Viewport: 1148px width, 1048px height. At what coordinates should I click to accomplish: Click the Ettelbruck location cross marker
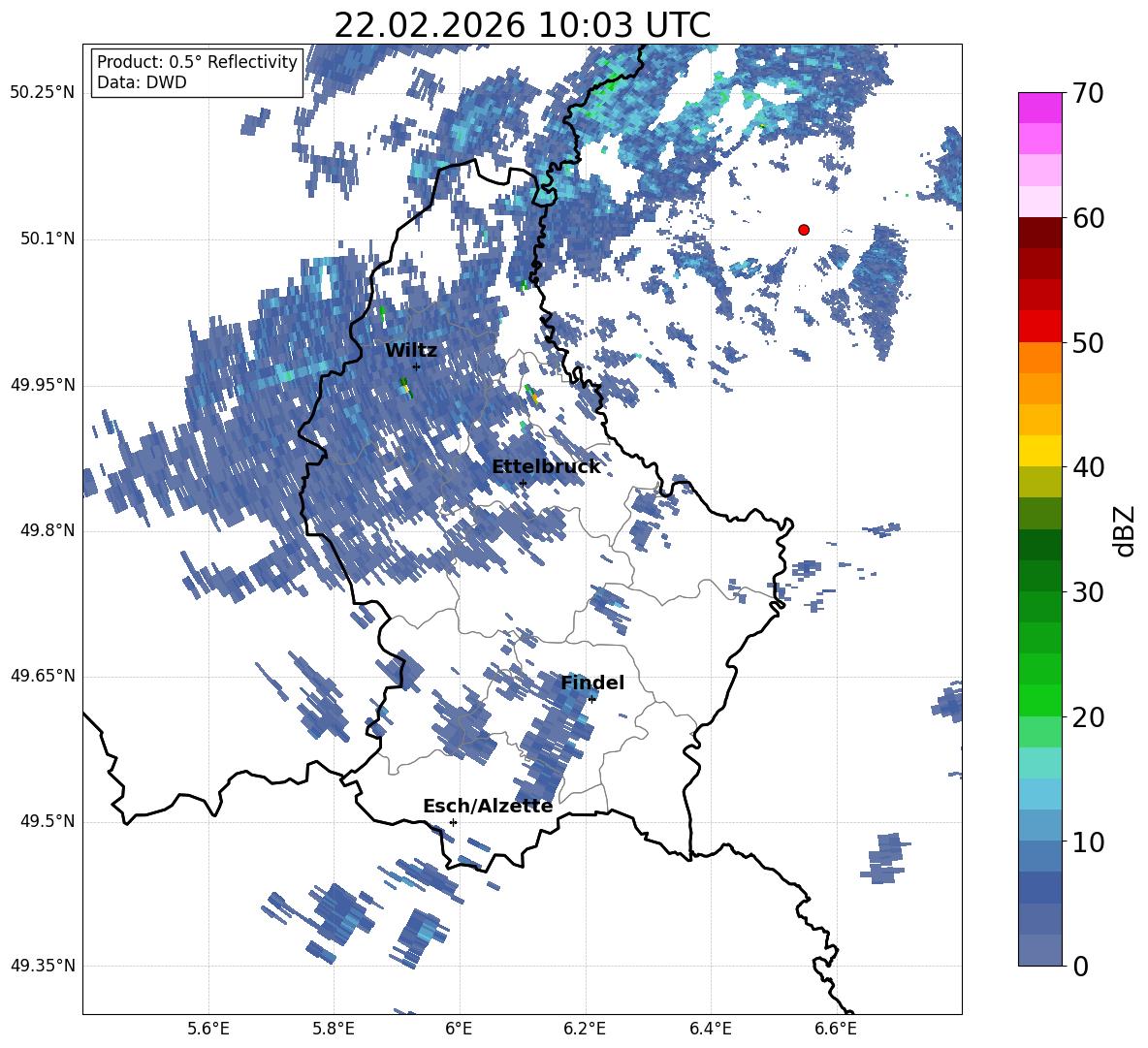coord(523,483)
